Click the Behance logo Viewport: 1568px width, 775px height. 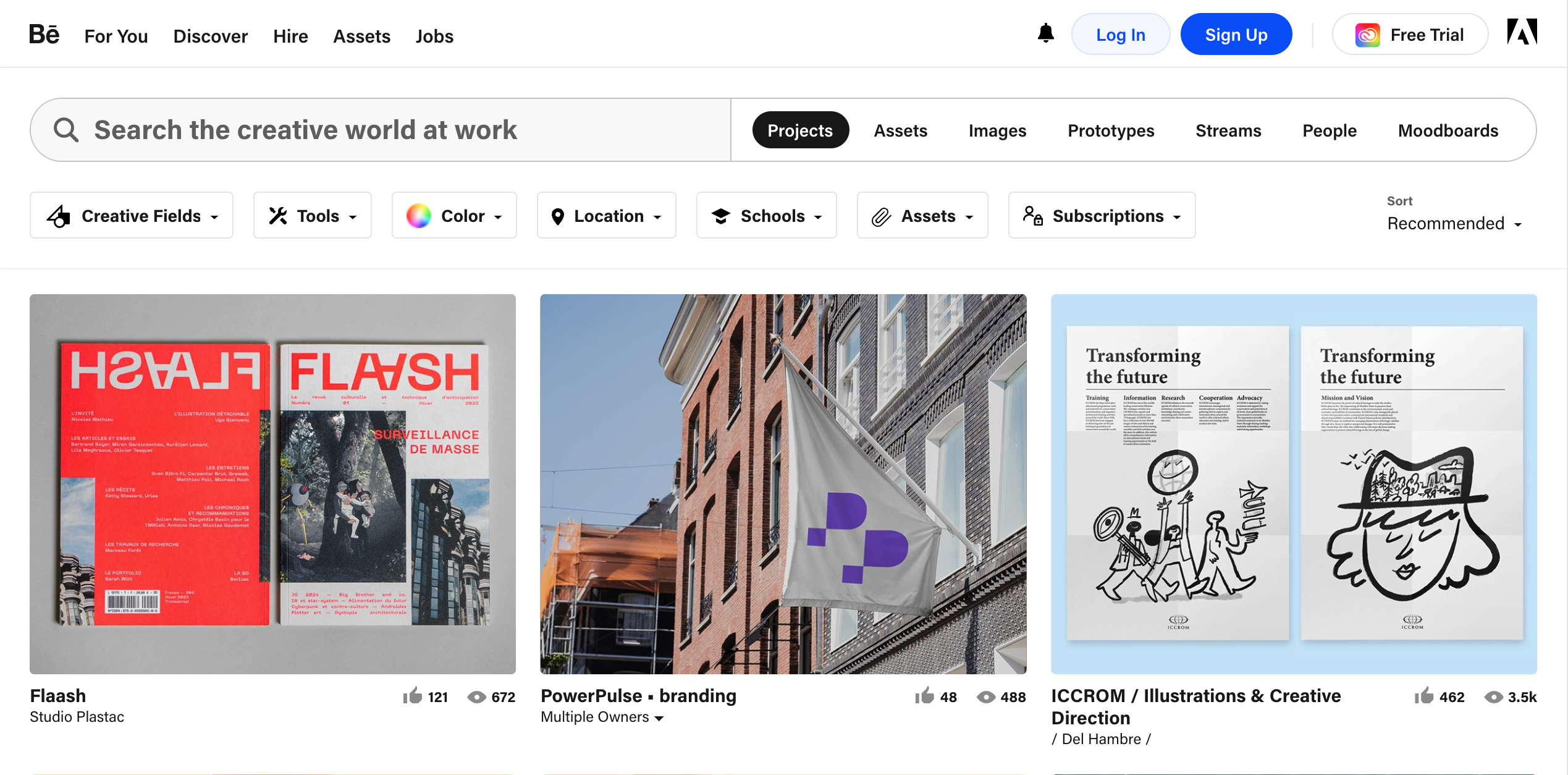click(x=44, y=35)
